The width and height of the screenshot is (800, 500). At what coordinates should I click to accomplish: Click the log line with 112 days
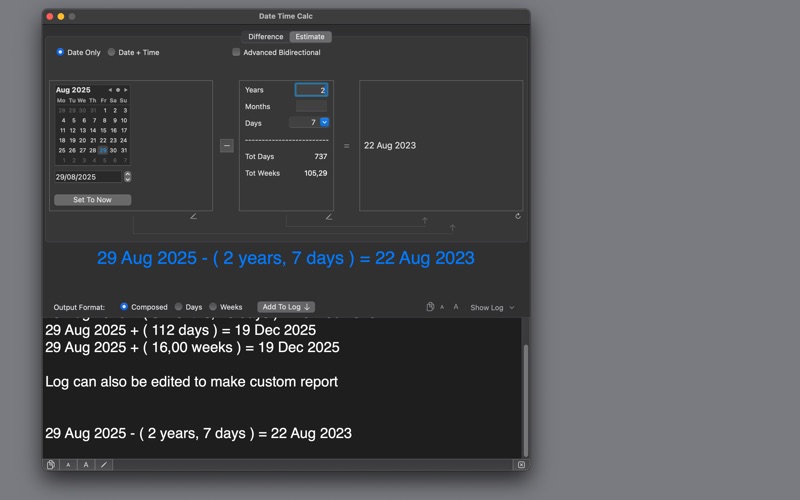[181, 330]
